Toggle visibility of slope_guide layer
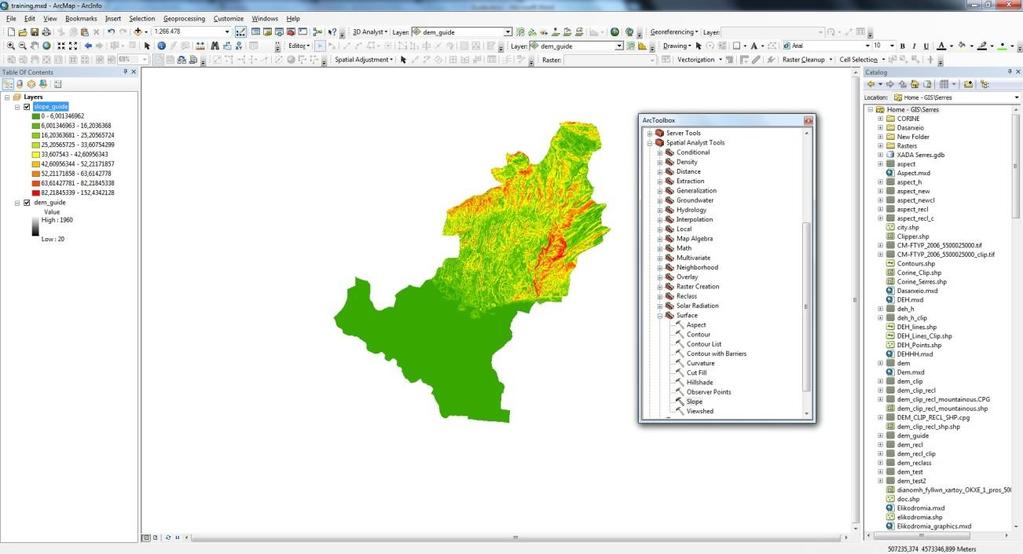 tap(27, 106)
